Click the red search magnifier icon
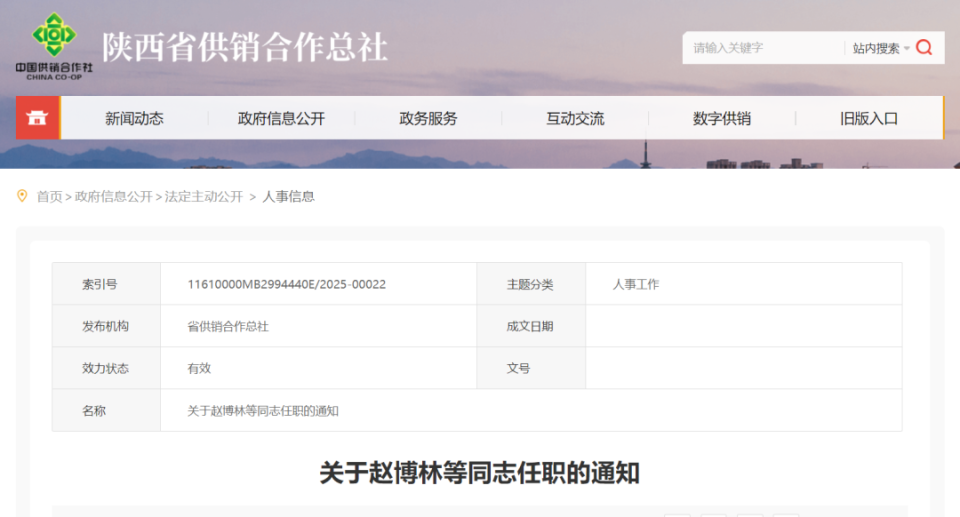Viewport: 960px width, 517px height. [x=924, y=47]
